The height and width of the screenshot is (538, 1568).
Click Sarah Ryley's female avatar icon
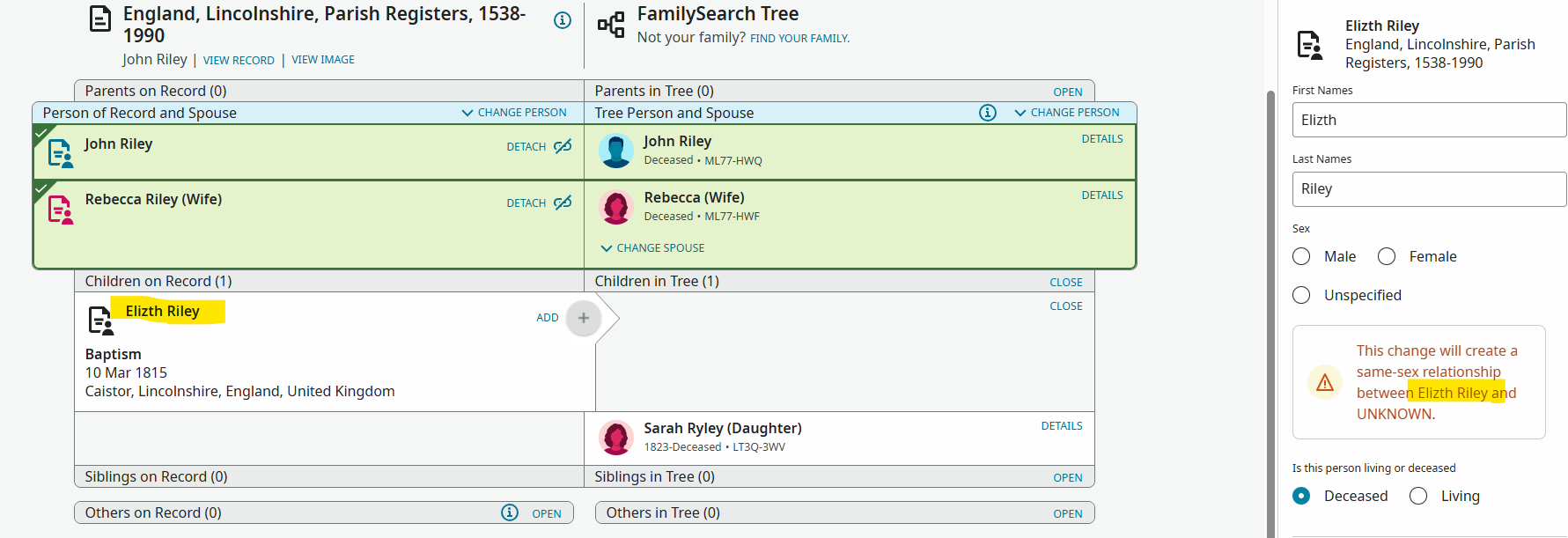click(x=615, y=437)
